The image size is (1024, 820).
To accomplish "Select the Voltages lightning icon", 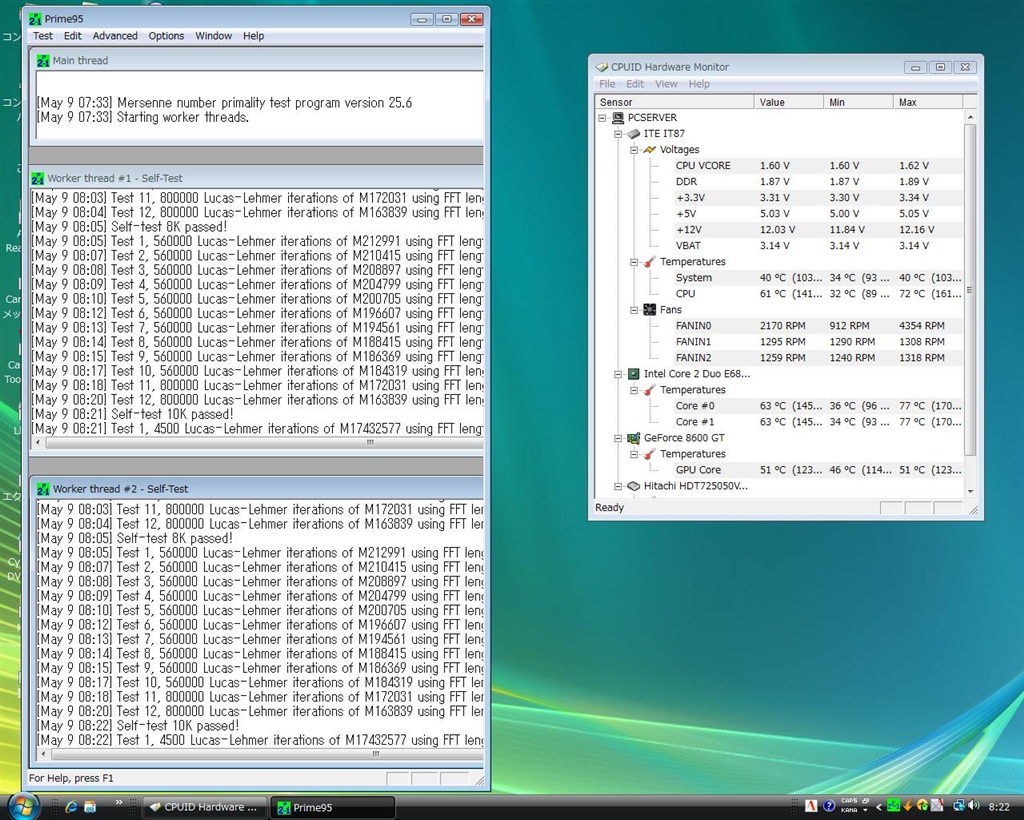I will pos(650,150).
